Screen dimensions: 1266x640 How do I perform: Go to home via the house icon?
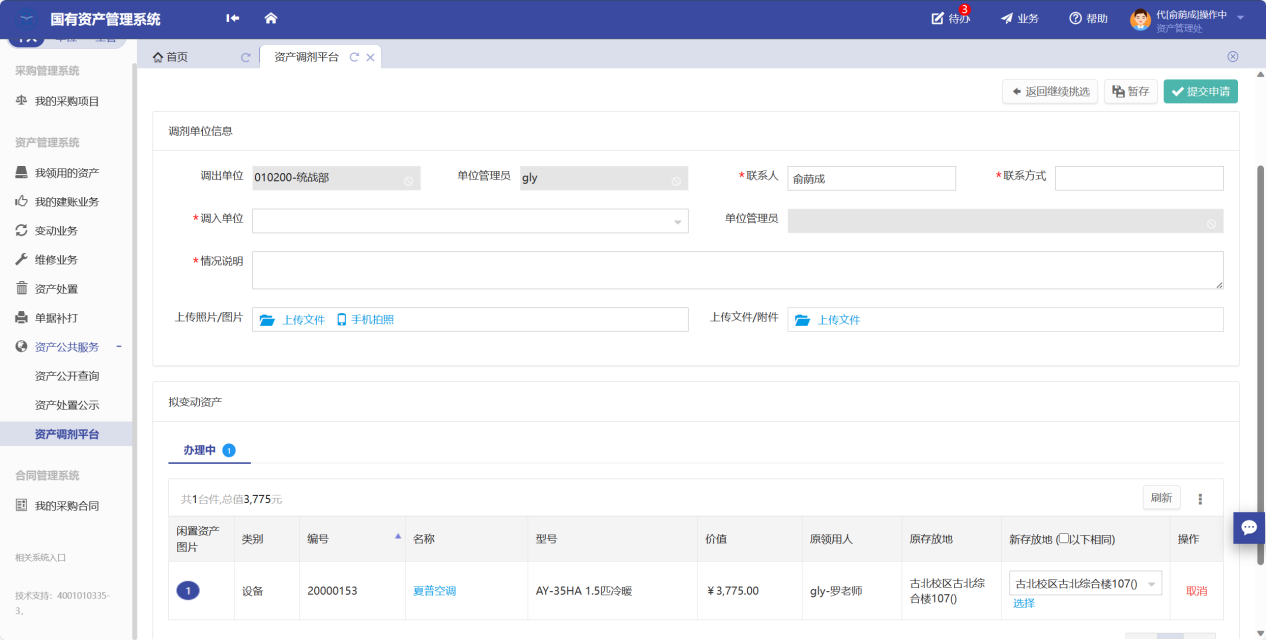(x=270, y=18)
